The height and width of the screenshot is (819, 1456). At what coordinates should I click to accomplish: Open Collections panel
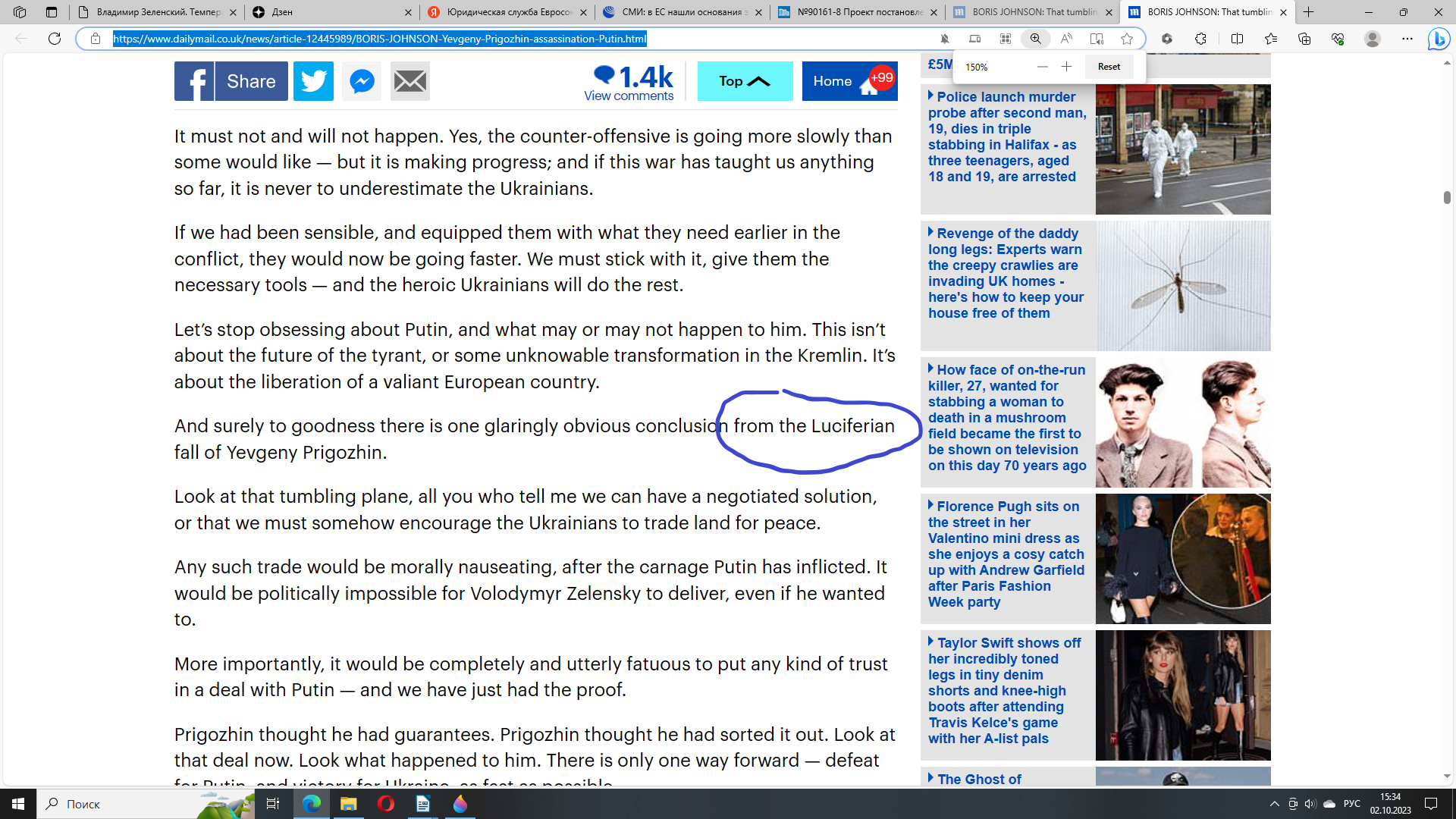coord(1304,39)
